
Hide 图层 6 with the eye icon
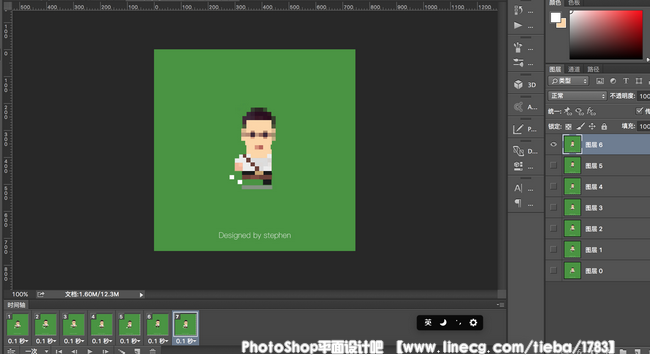coord(553,145)
